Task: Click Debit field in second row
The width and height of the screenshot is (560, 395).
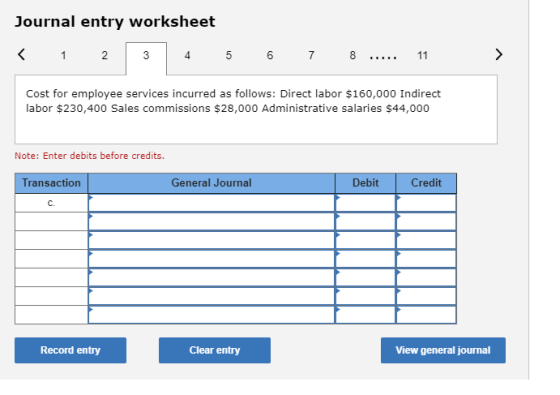Action: pyautogui.click(x=365, y=221)
